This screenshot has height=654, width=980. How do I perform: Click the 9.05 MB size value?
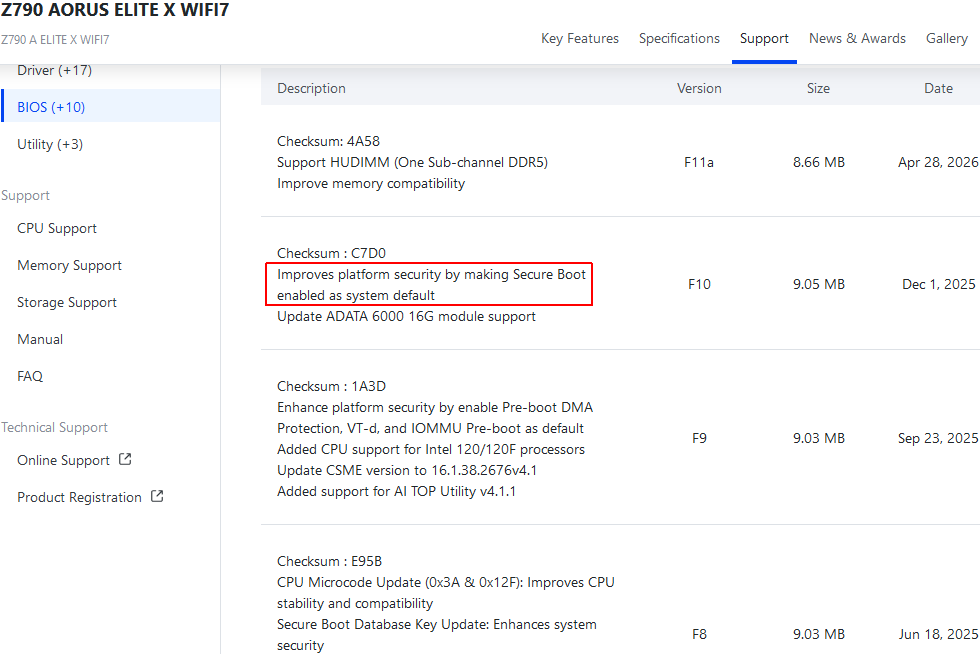819,284
